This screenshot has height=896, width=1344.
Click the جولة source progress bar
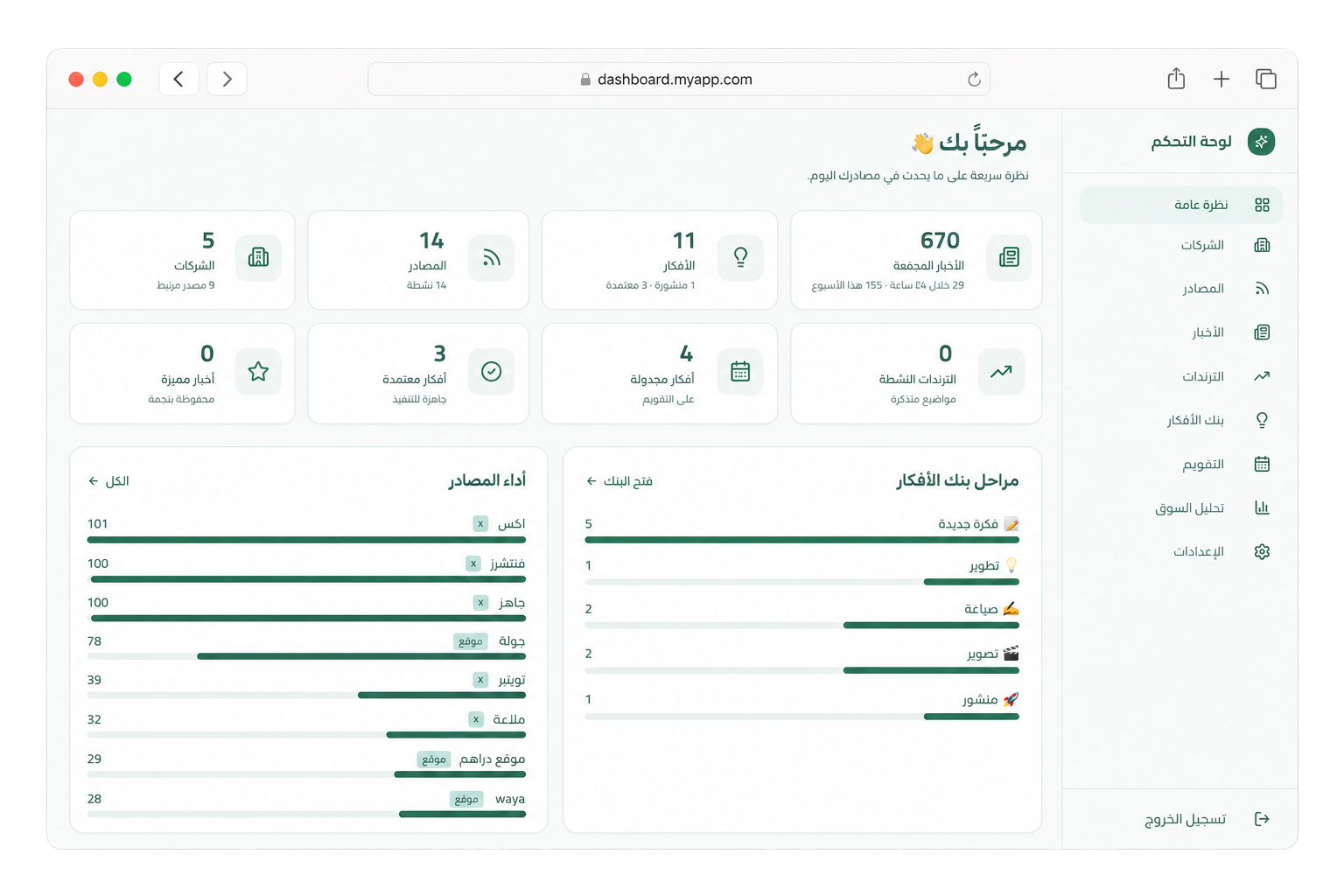(x=306, y=656)
